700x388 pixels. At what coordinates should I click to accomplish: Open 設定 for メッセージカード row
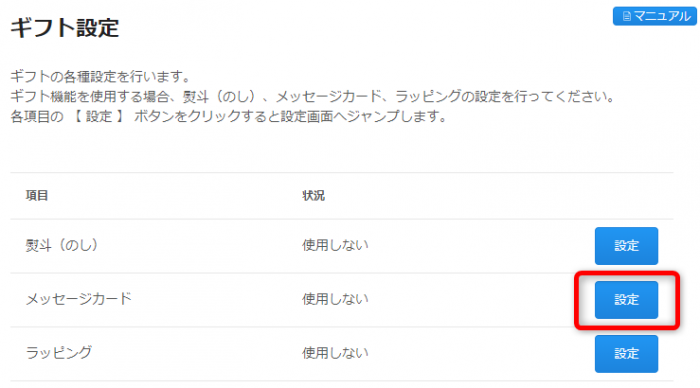[626, 300]
